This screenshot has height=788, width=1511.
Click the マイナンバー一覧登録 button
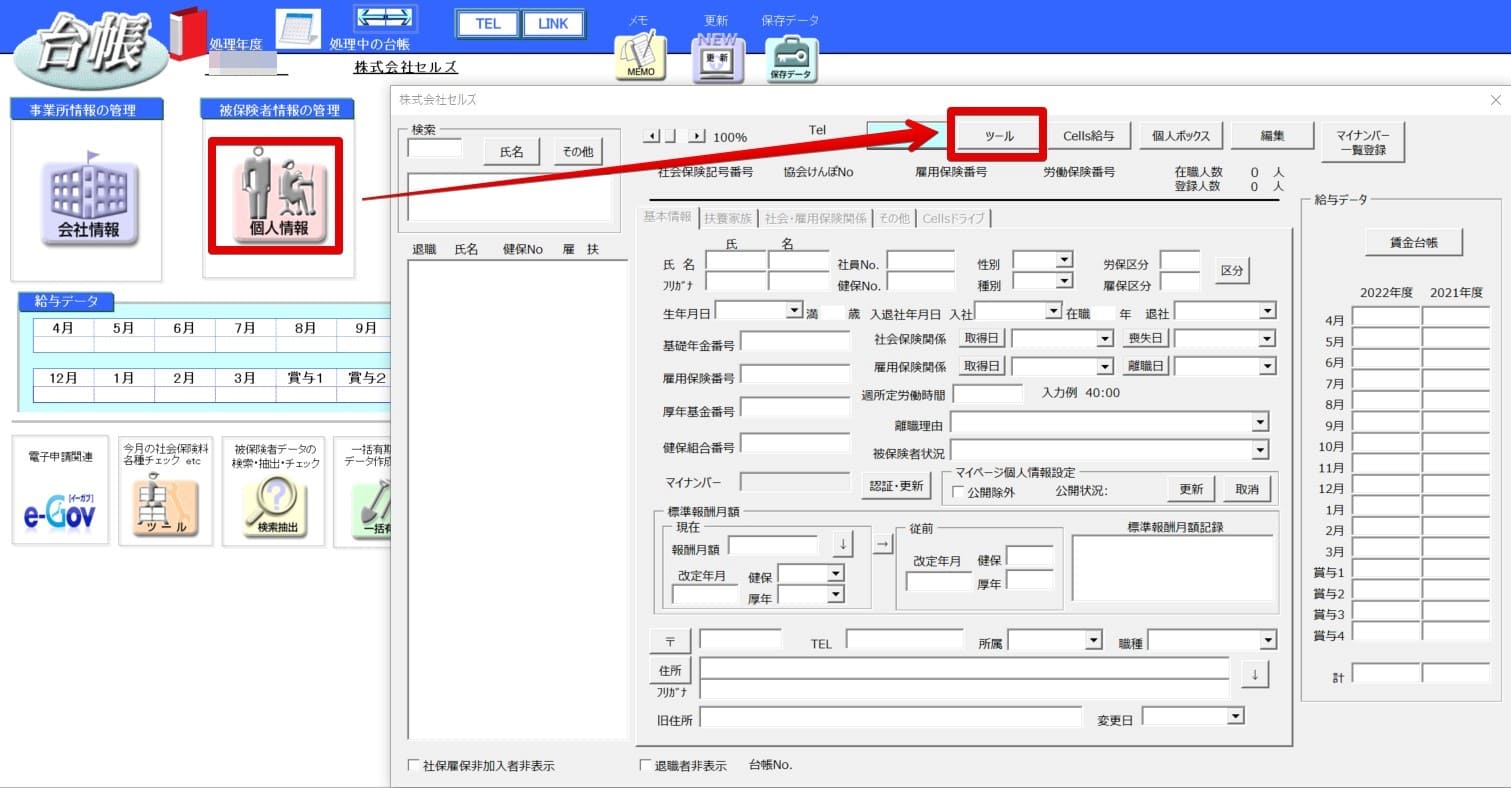pos(1363,142)
